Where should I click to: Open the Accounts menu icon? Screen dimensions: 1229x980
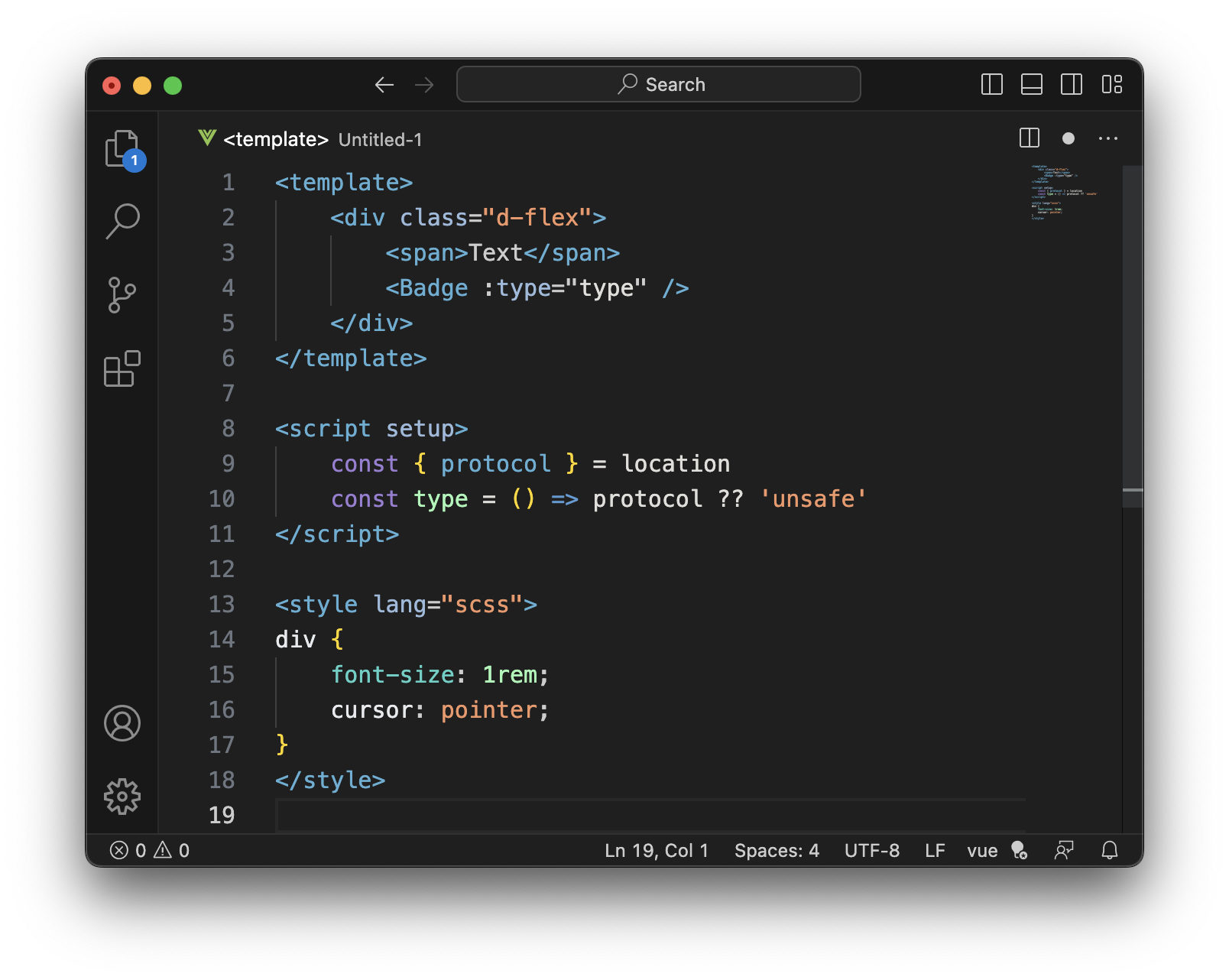(122, 723)
